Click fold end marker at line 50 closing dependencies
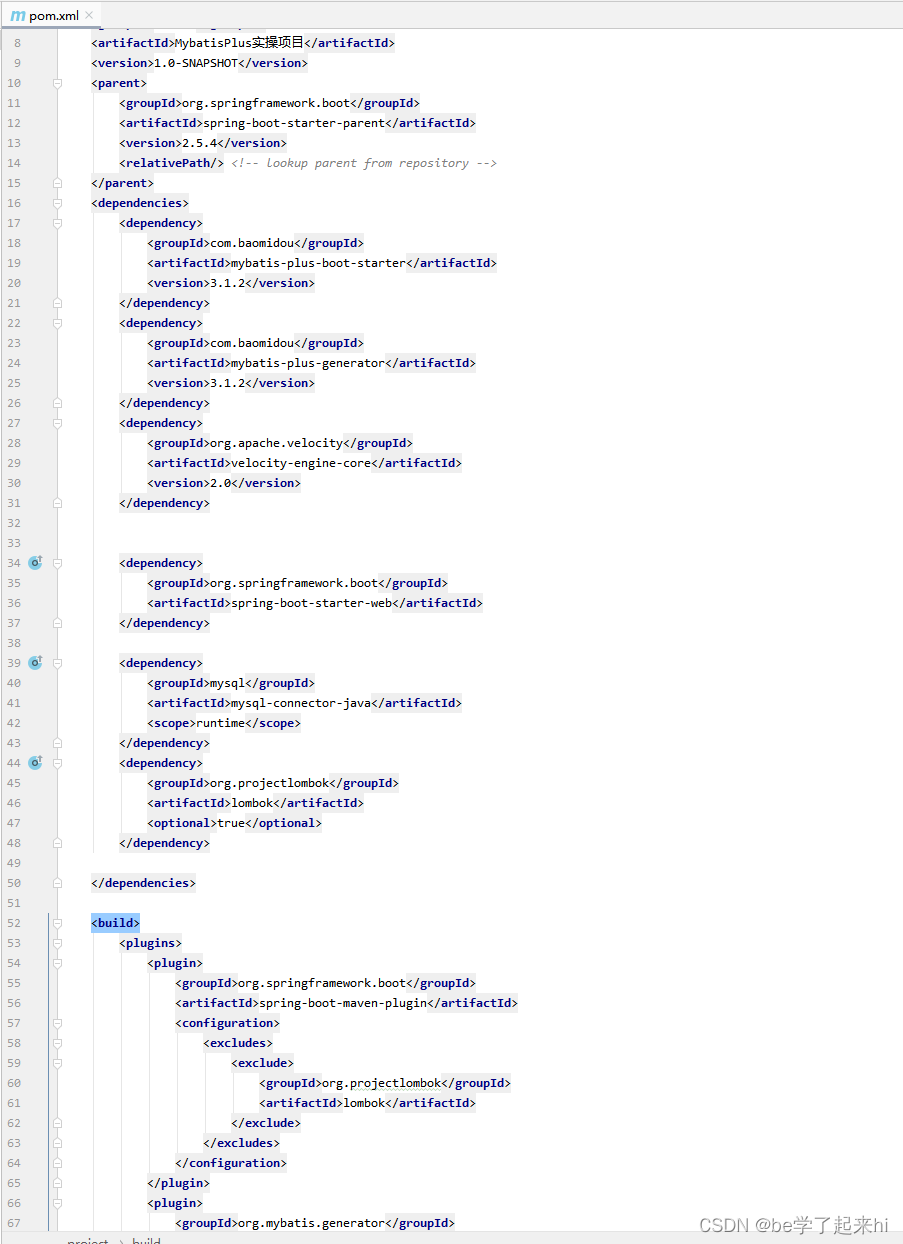Viewport: 903px width, 1244px height. 58,883
